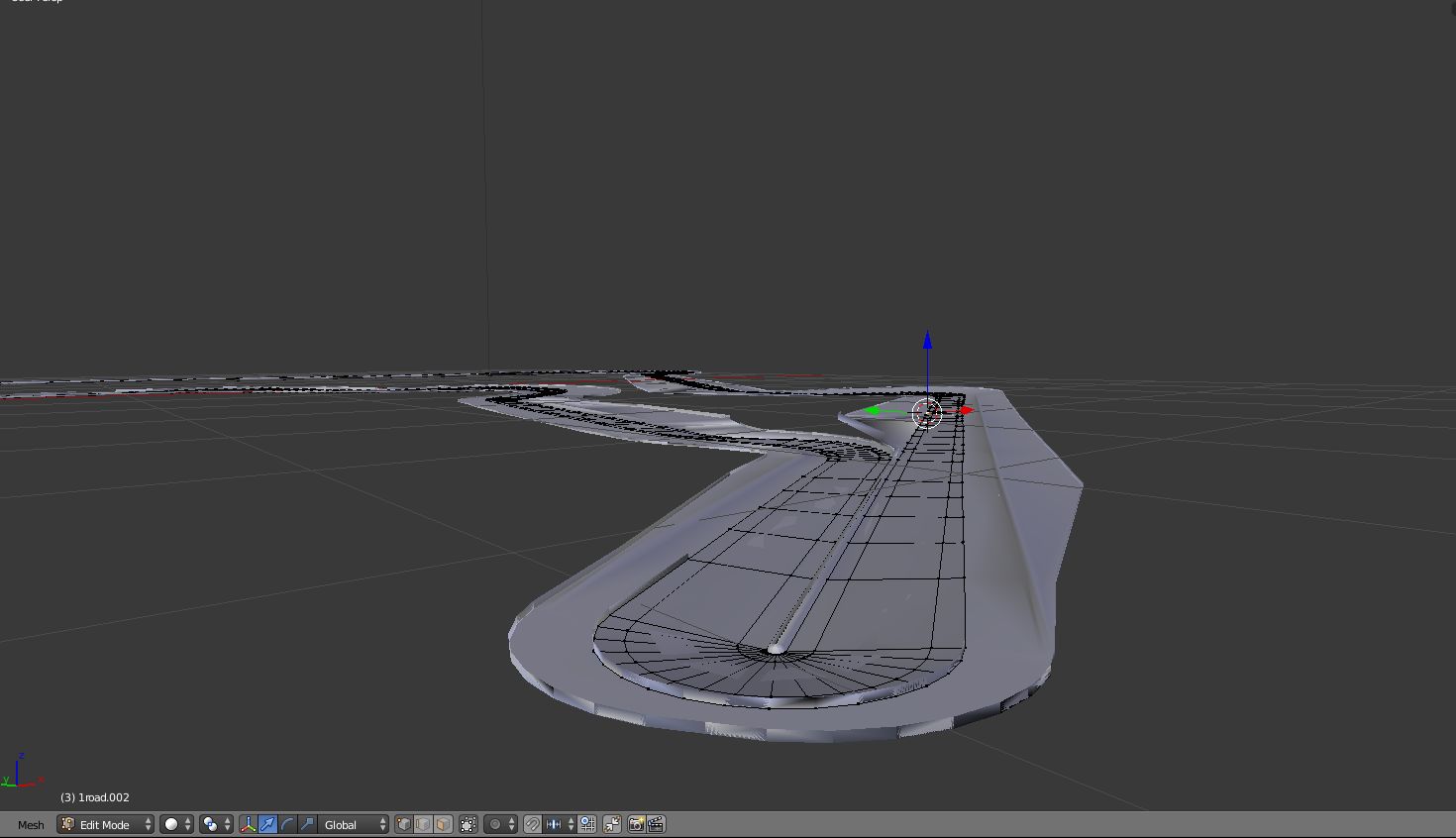Viewport: 1456px width, 838px height.
Task: Switch to edge select mode
Action: [x=423, y=824]
